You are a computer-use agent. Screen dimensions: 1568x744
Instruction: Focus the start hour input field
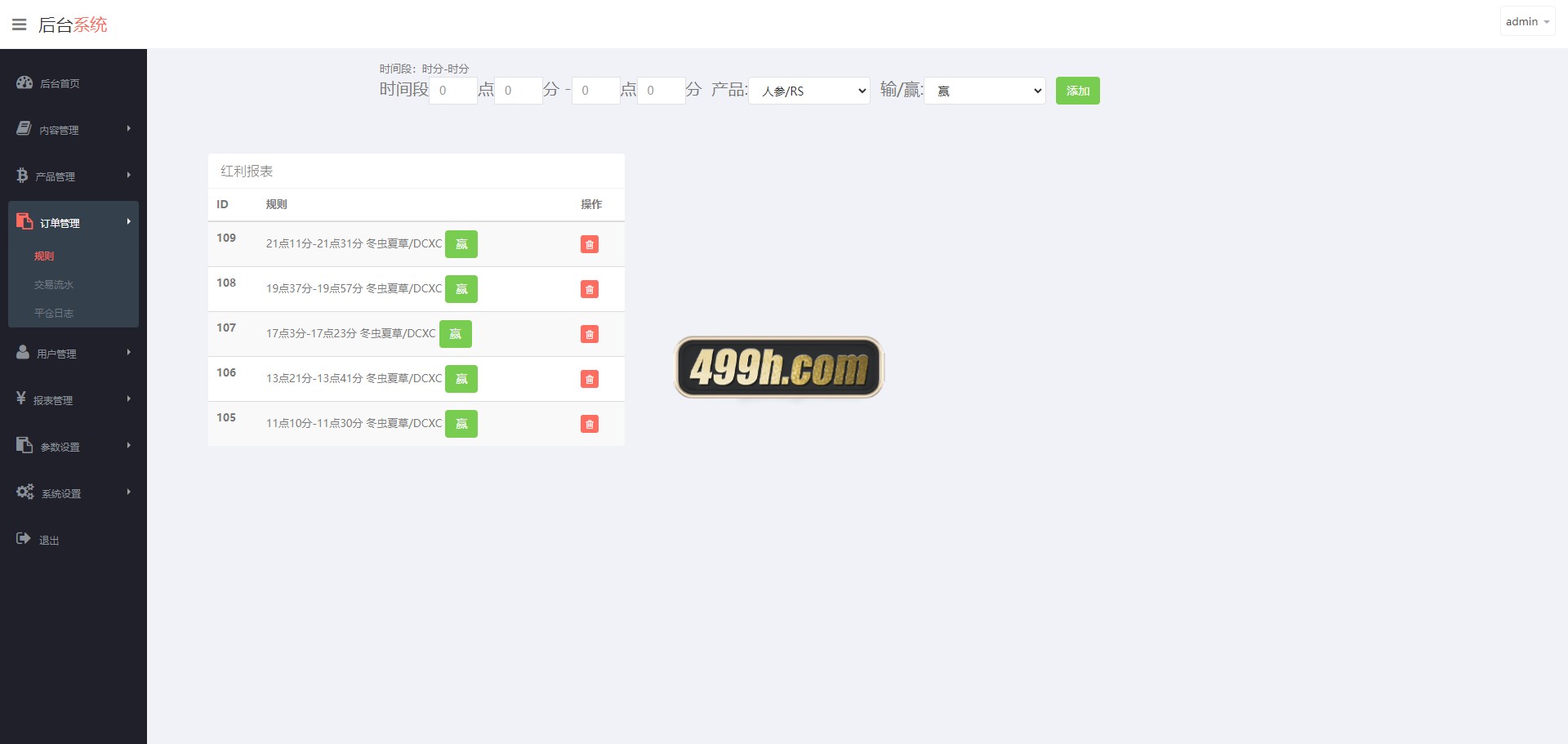[453, 91]
